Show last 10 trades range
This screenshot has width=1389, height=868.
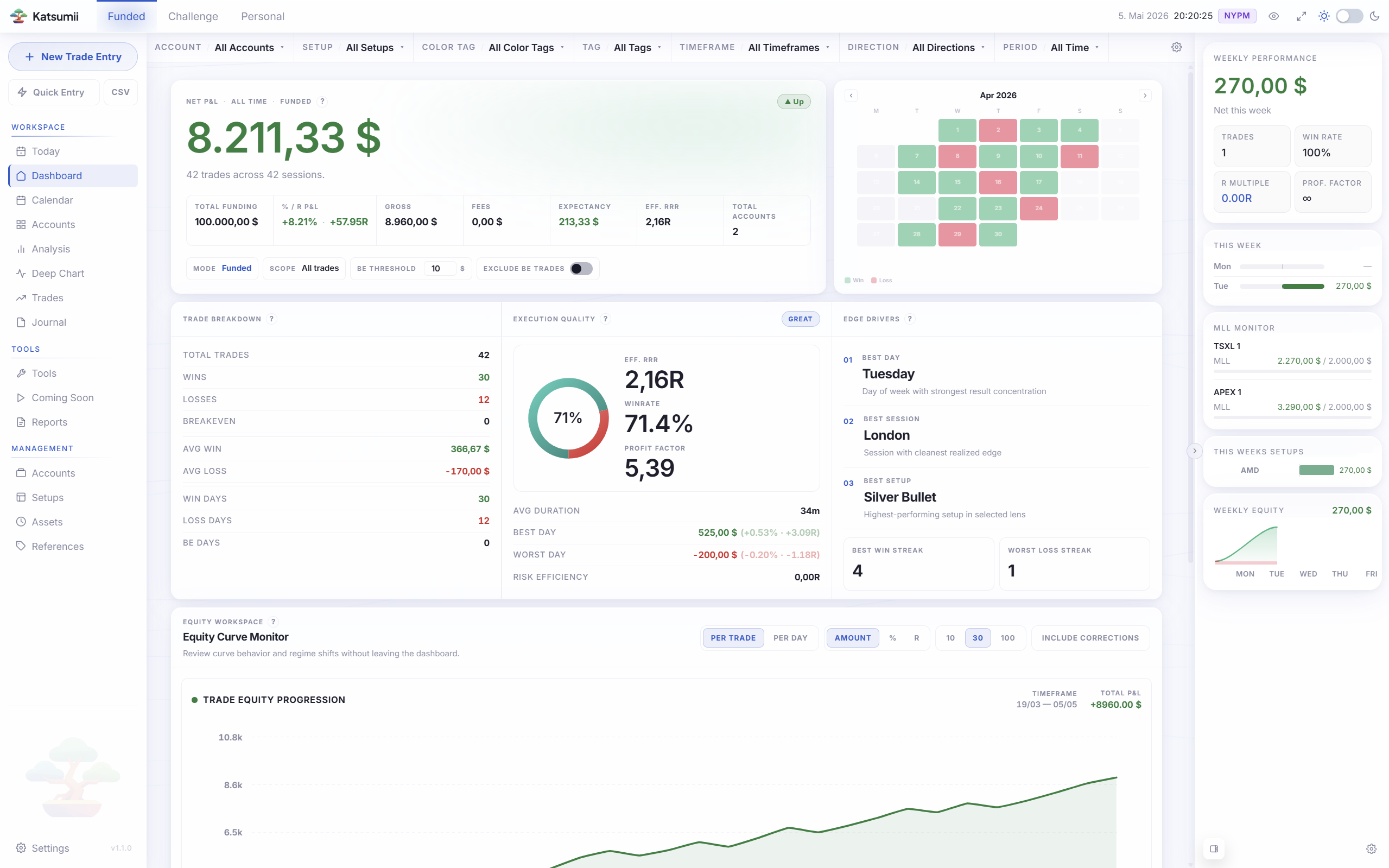pos(950,638)
